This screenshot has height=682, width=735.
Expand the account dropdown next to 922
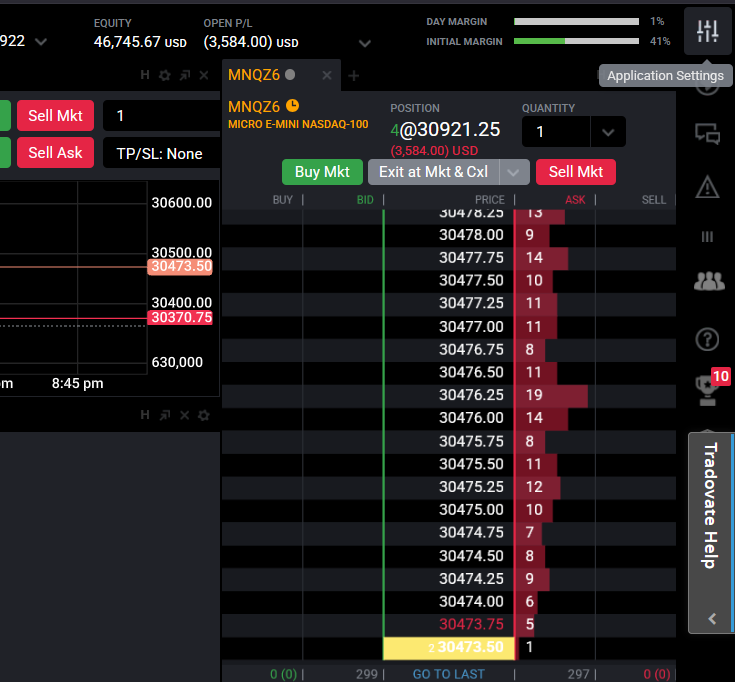[41, 42]
